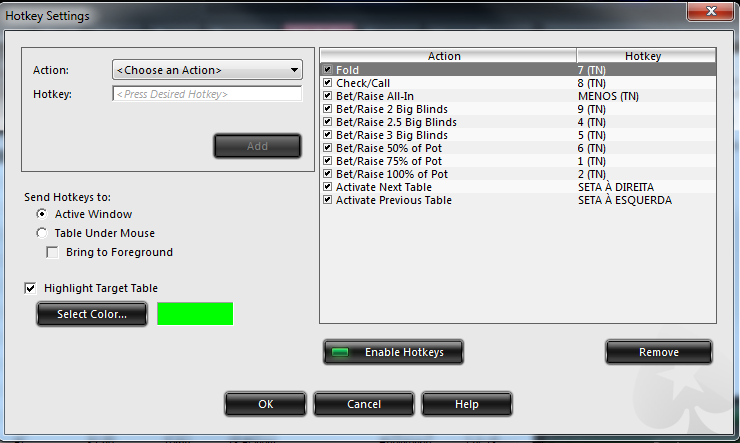Uncheck the Fold hotkey checkbox
Image resolution: width=740 pixels, height=443 pixels.
tap(328, 70)
